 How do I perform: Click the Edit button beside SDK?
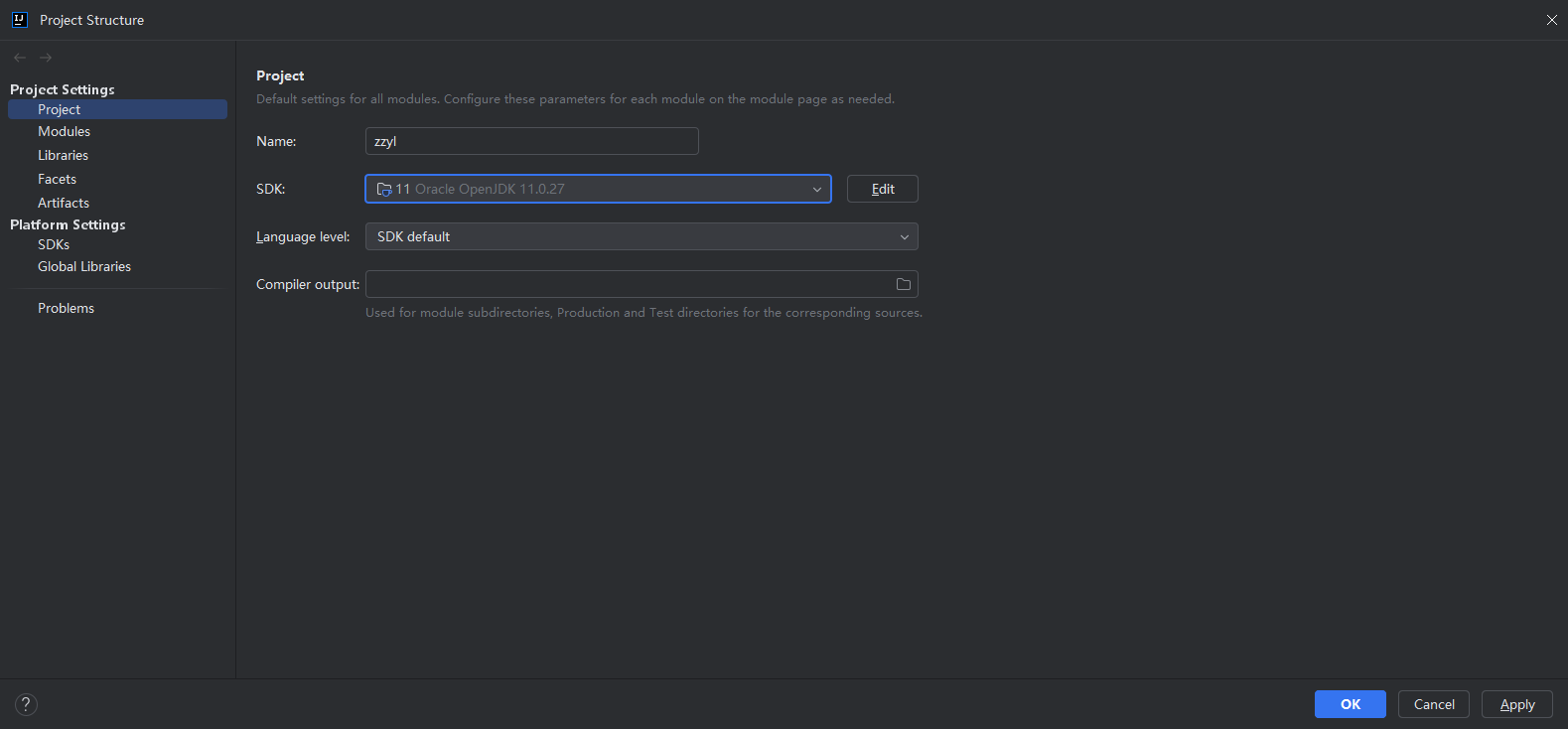pyautogui.click(x=883, y=189)
